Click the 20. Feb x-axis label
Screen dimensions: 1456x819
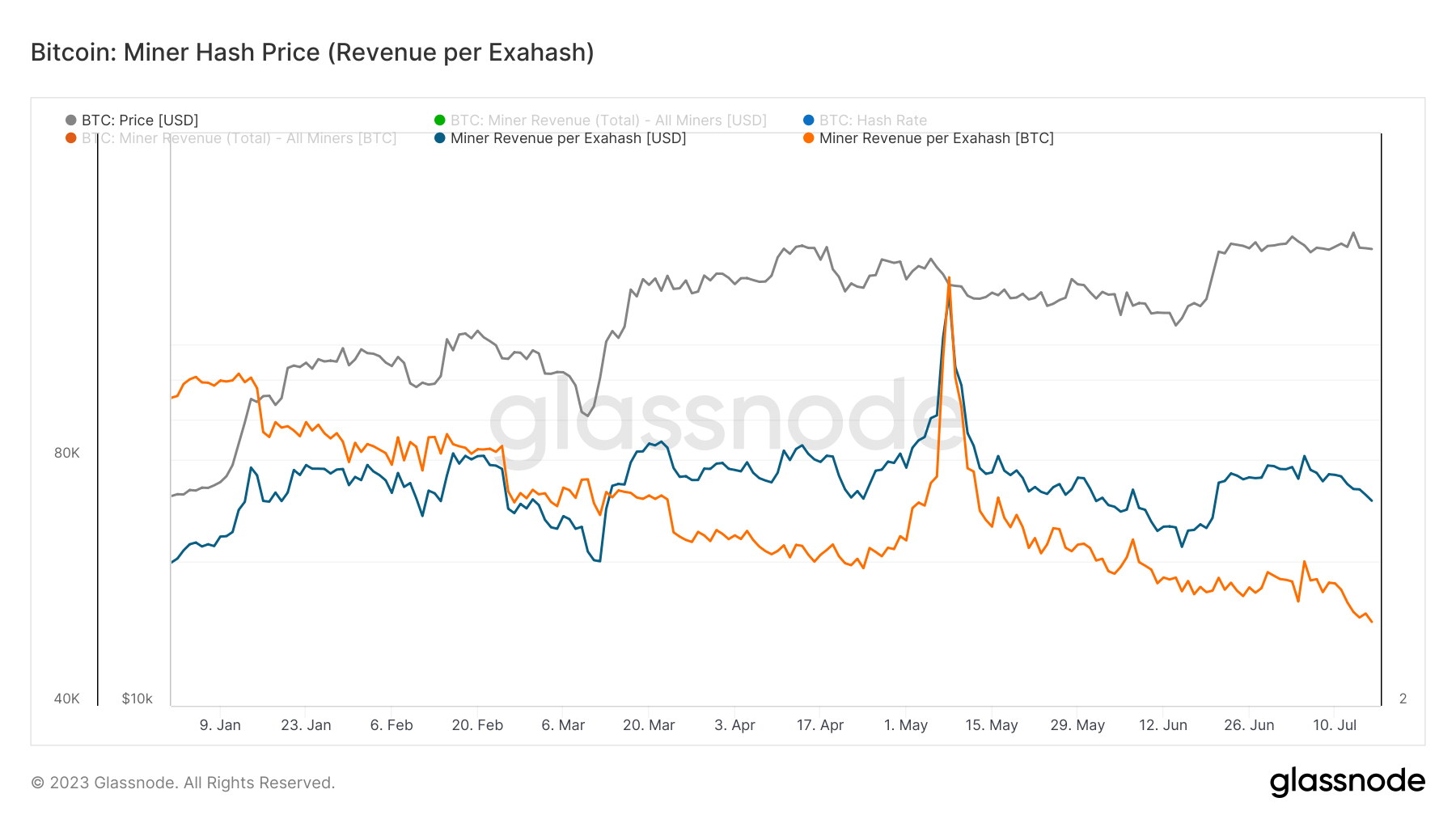click(x=477, y=725)
